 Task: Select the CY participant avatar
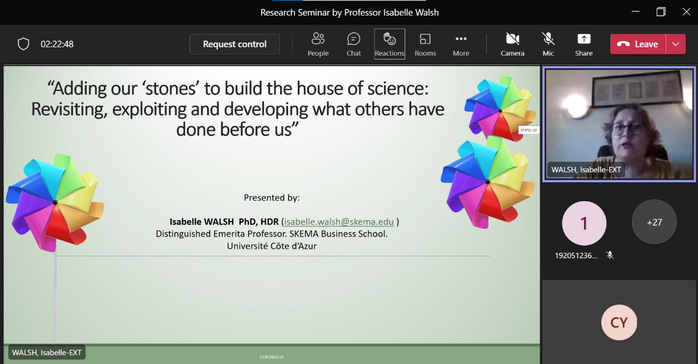(619, 322)
